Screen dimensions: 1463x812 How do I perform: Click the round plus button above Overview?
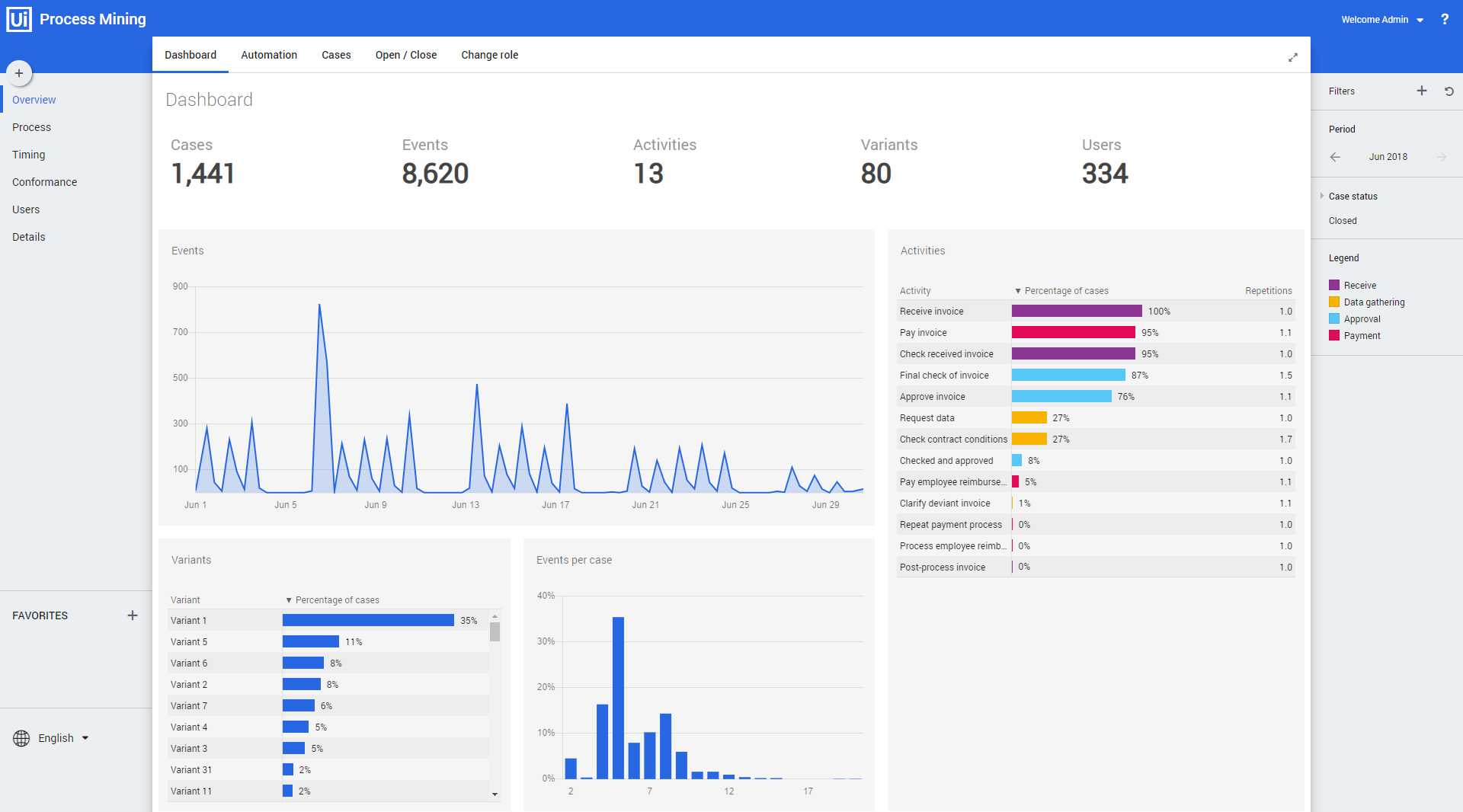click(19, 73)
